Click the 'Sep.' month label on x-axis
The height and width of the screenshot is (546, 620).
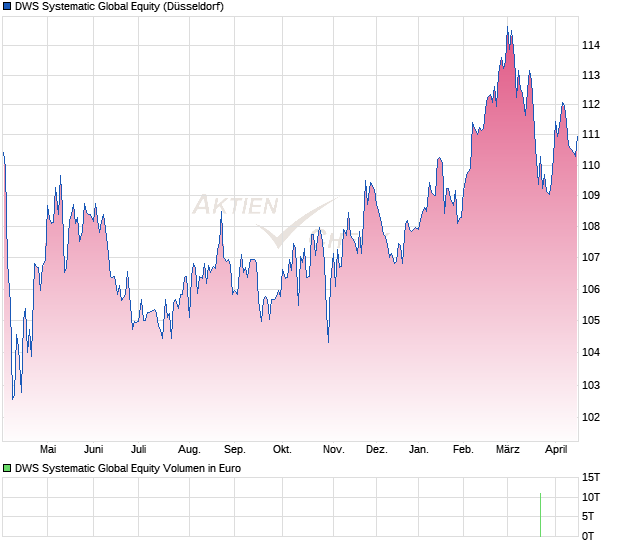pyautogui.click(x=235, y=450)
